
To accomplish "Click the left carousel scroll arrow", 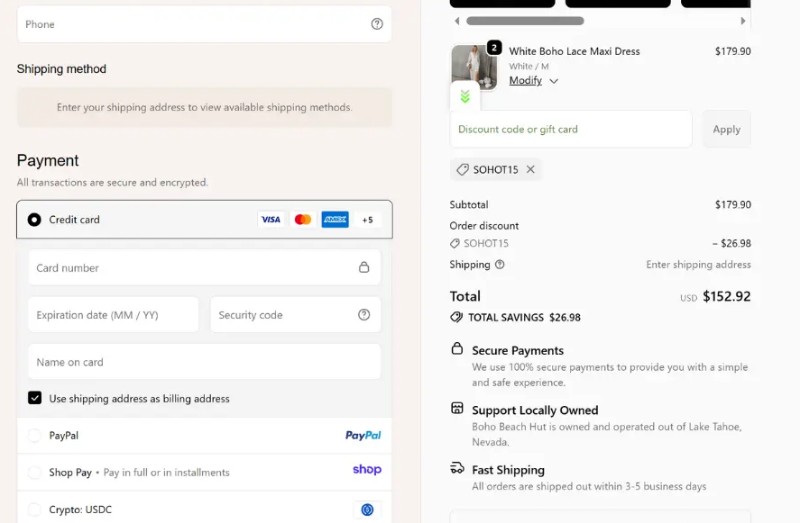I will coord(457,21).
